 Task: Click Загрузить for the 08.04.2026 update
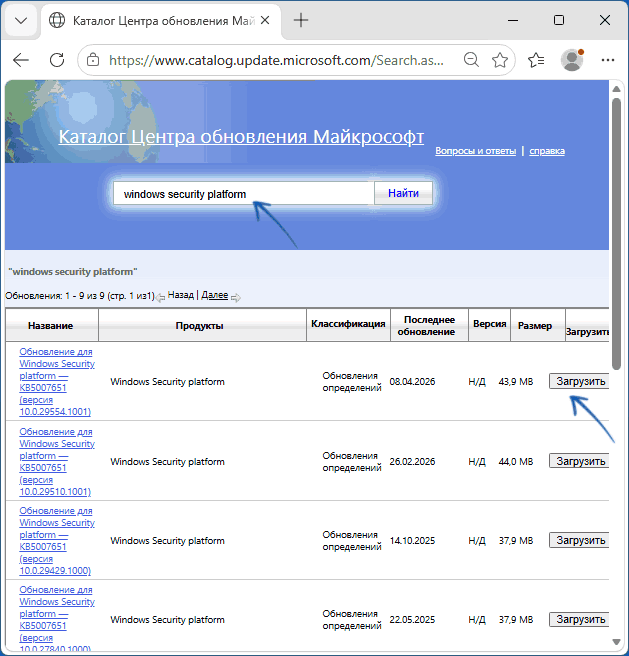click(580, 381)
